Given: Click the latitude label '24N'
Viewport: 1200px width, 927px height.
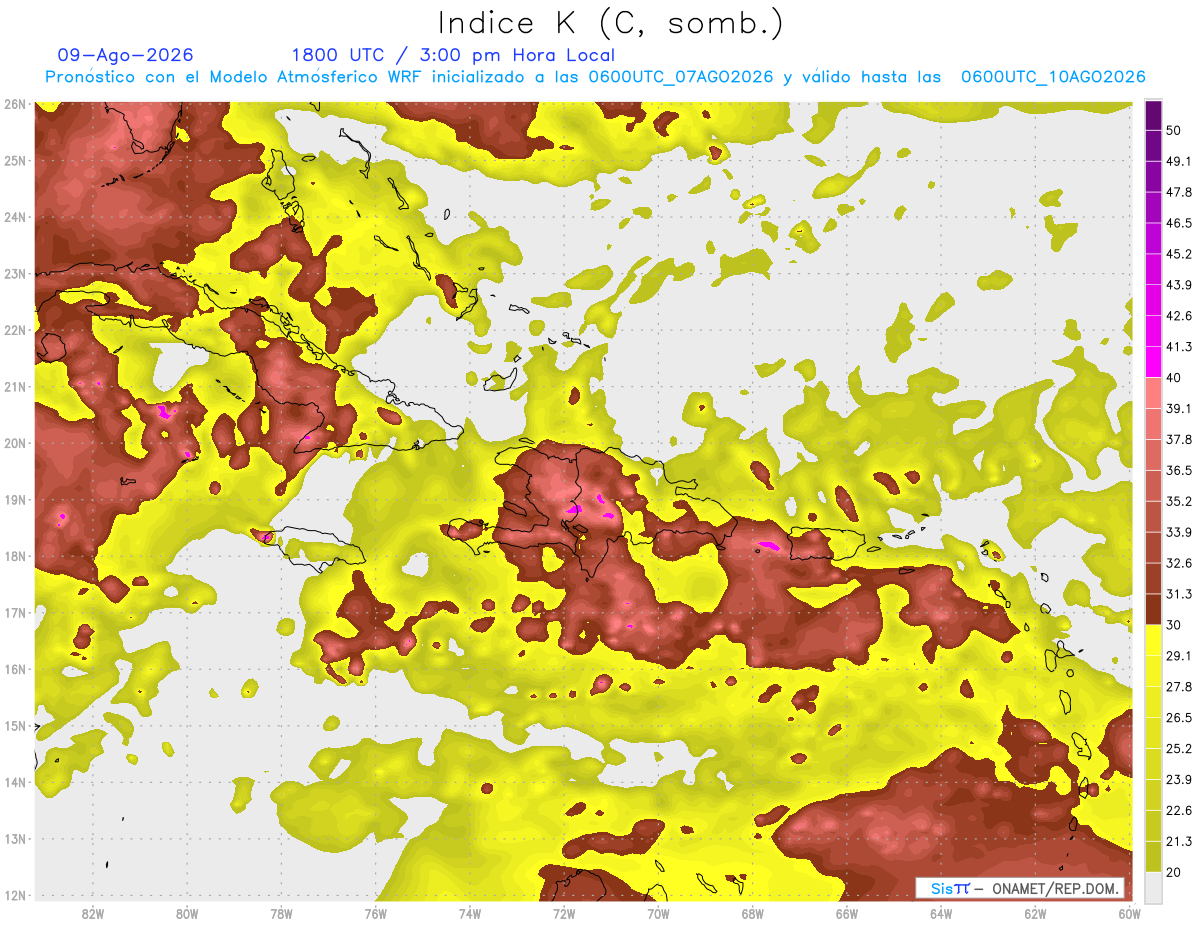Looking at the screenshot, I should tap(15, 217).
